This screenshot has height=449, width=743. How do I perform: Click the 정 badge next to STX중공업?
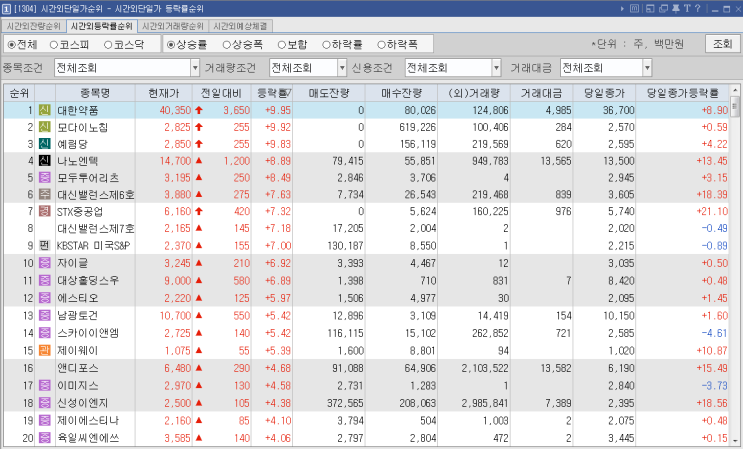45,211
